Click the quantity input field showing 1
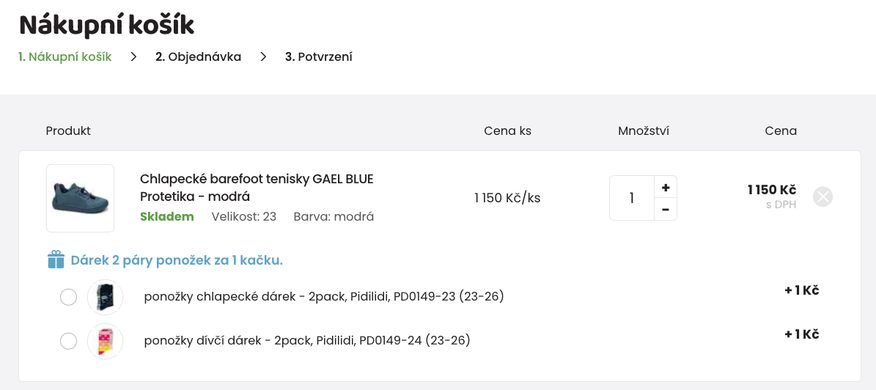Screen dimensions: 876x390 (632, 198)
